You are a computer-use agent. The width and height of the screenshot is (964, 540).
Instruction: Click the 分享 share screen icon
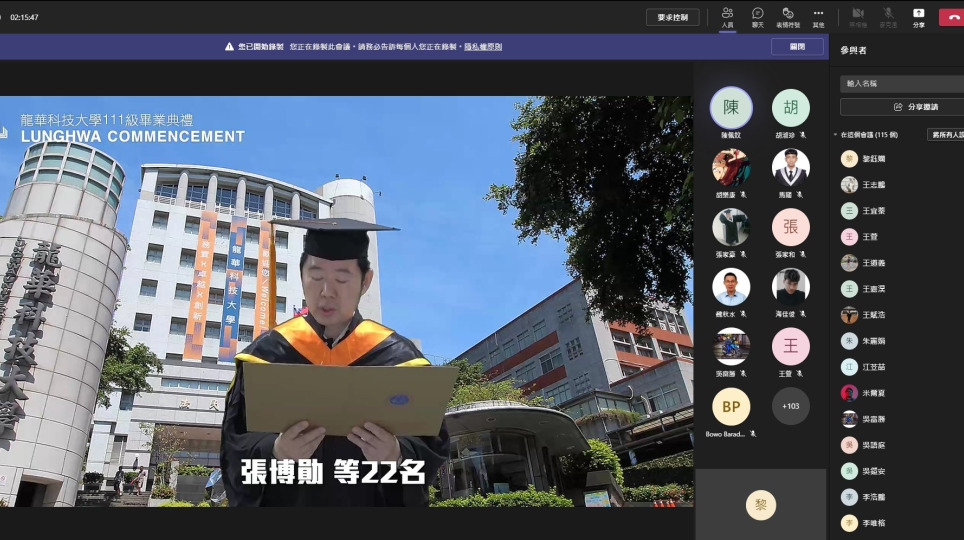pos(918,17)
